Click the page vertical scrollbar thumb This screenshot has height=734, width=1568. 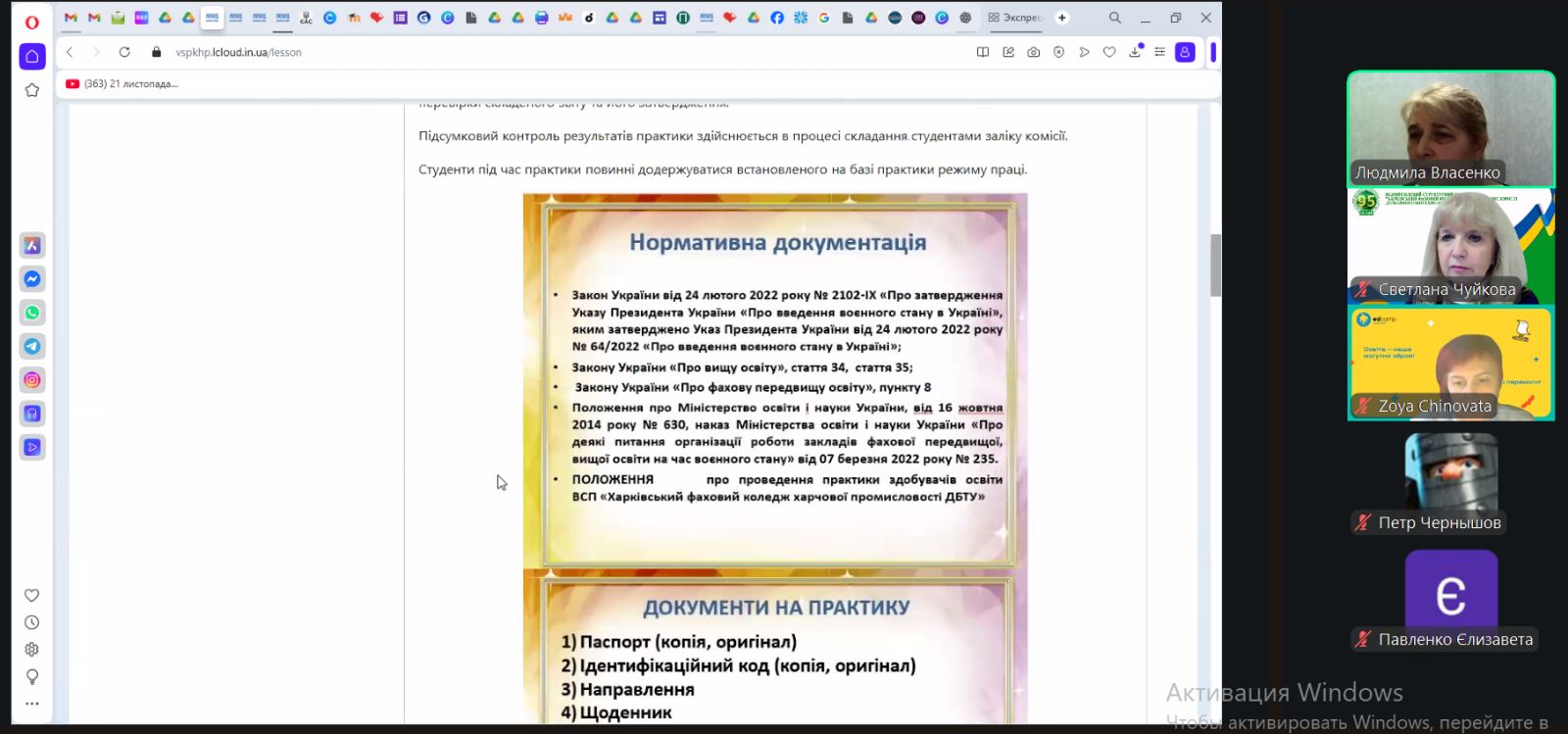click(1215, 265)
